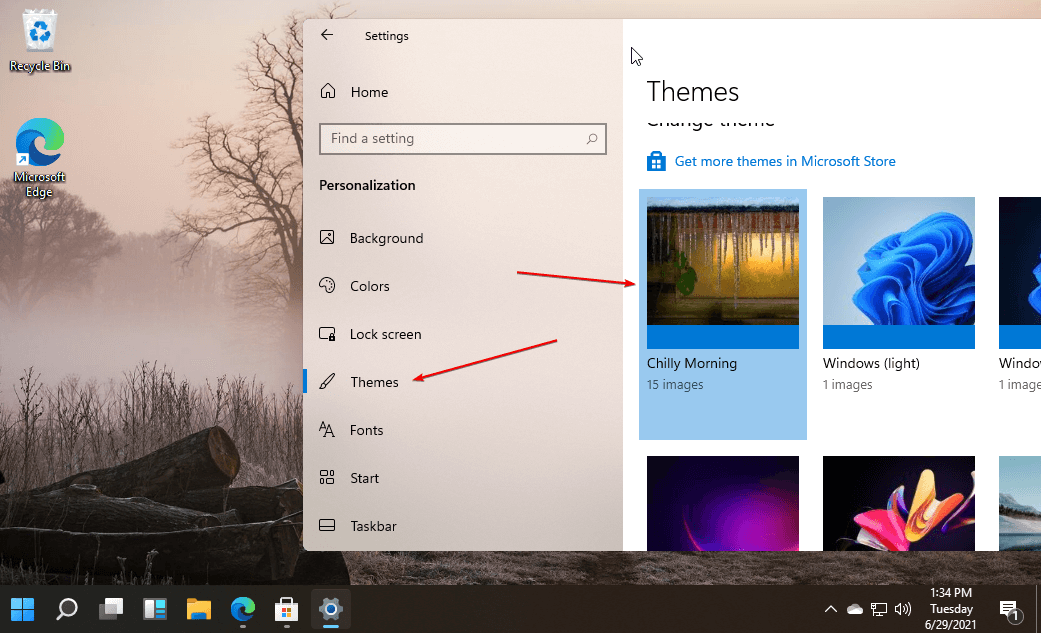Click the Start tiles icon
This screenshot has width=1041, height=633.
[327, 477]
